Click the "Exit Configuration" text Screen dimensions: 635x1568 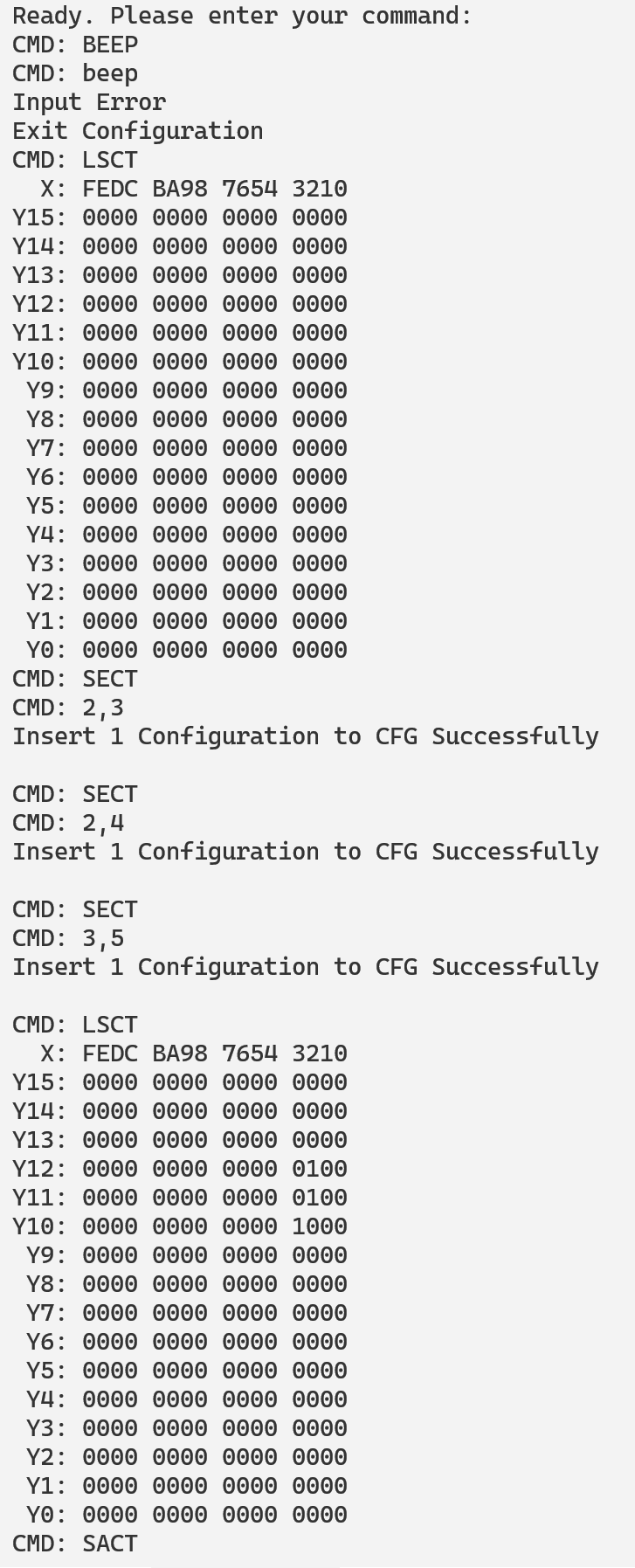pyautogui.click(x=137, y=131)
